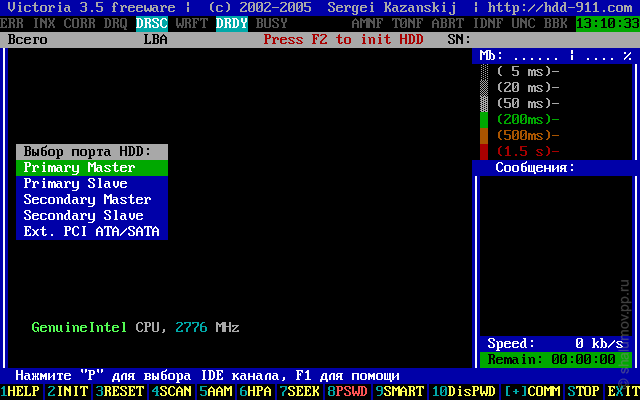
Task: Click EXIT in the bottom bar
Action: pyautogui.click(x=622, y=391)
